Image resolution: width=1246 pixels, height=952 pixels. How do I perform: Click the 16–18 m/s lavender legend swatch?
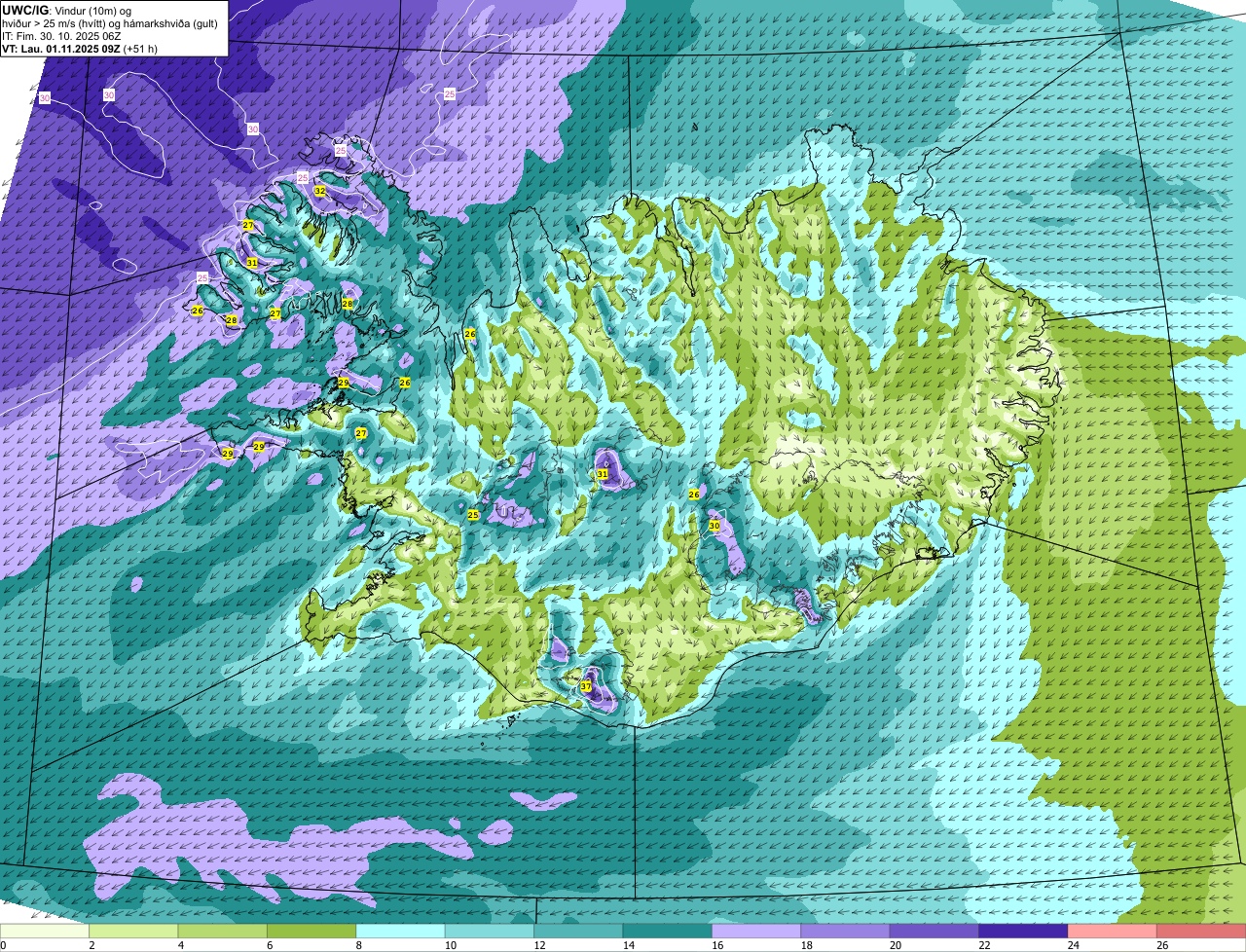pos(756,932)
